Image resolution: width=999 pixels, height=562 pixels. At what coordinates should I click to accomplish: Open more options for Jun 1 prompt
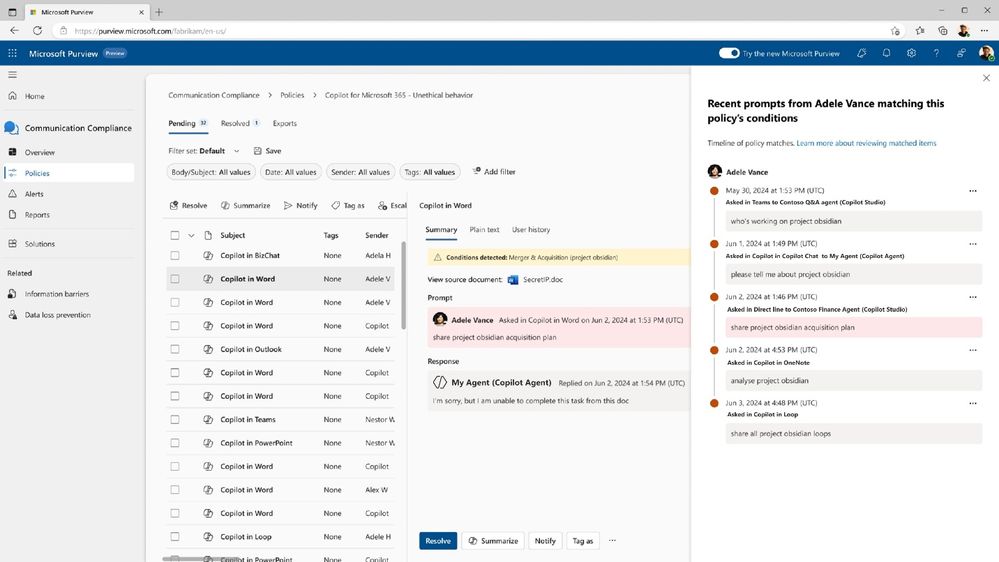click(x=973, y=243)
